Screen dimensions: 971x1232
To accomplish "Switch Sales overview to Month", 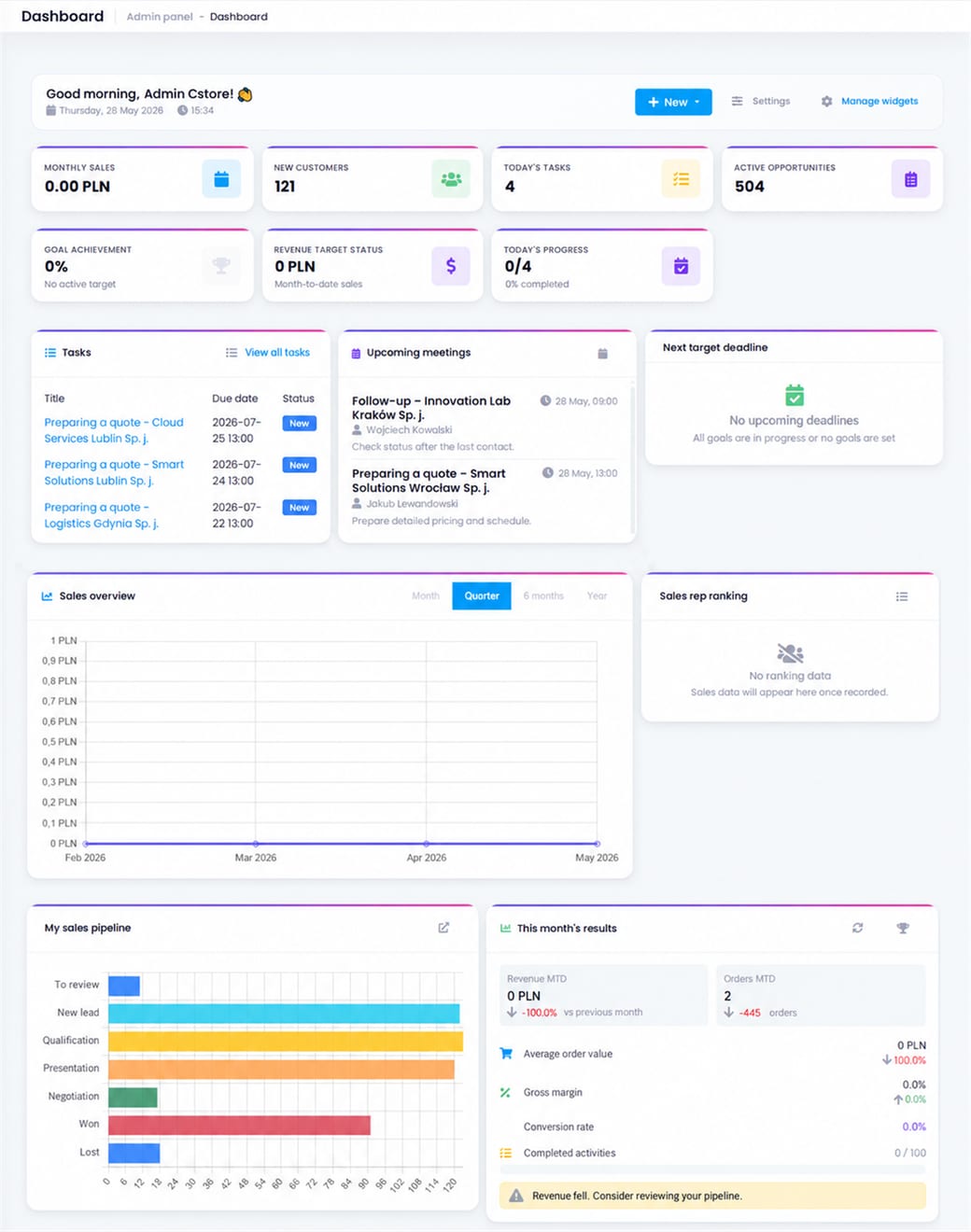I will tap(426, 595).
